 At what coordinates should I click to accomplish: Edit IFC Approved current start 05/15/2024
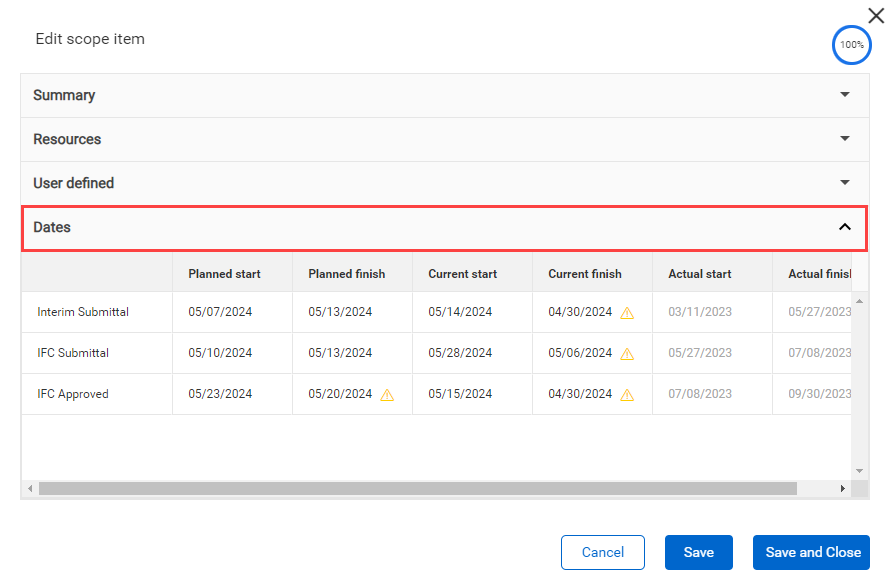tap(460, 394)
